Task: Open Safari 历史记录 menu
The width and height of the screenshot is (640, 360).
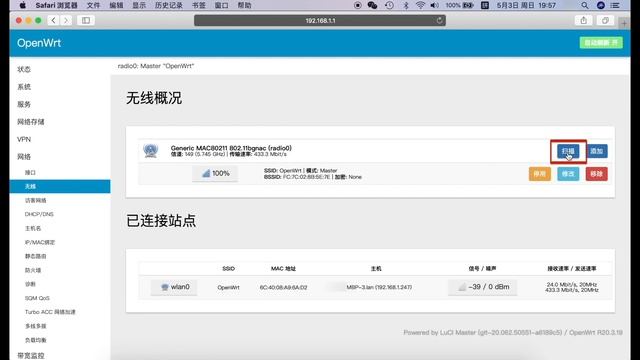Action: coord(169,5)
